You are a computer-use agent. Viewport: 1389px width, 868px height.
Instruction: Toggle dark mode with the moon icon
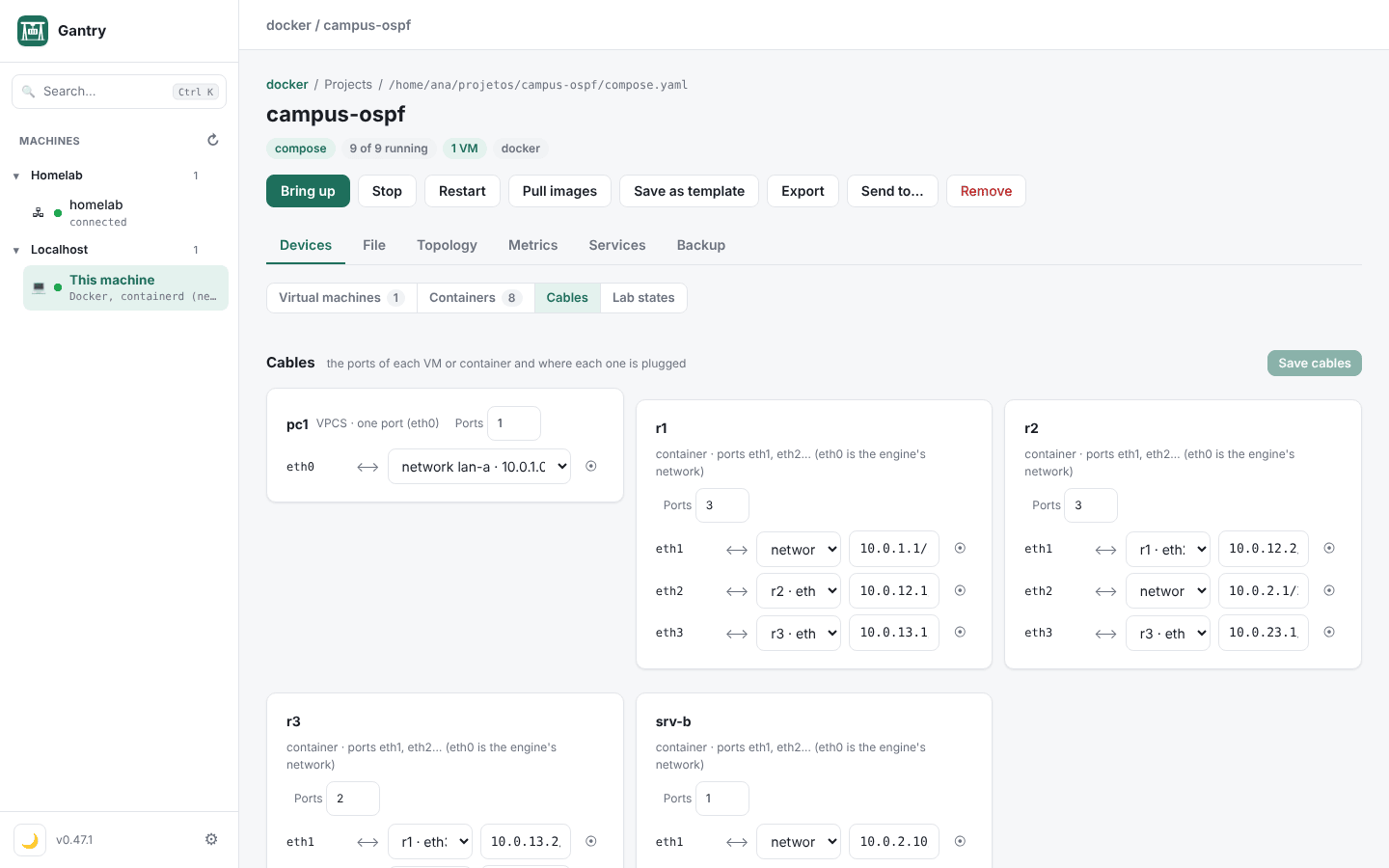(30, 840)
